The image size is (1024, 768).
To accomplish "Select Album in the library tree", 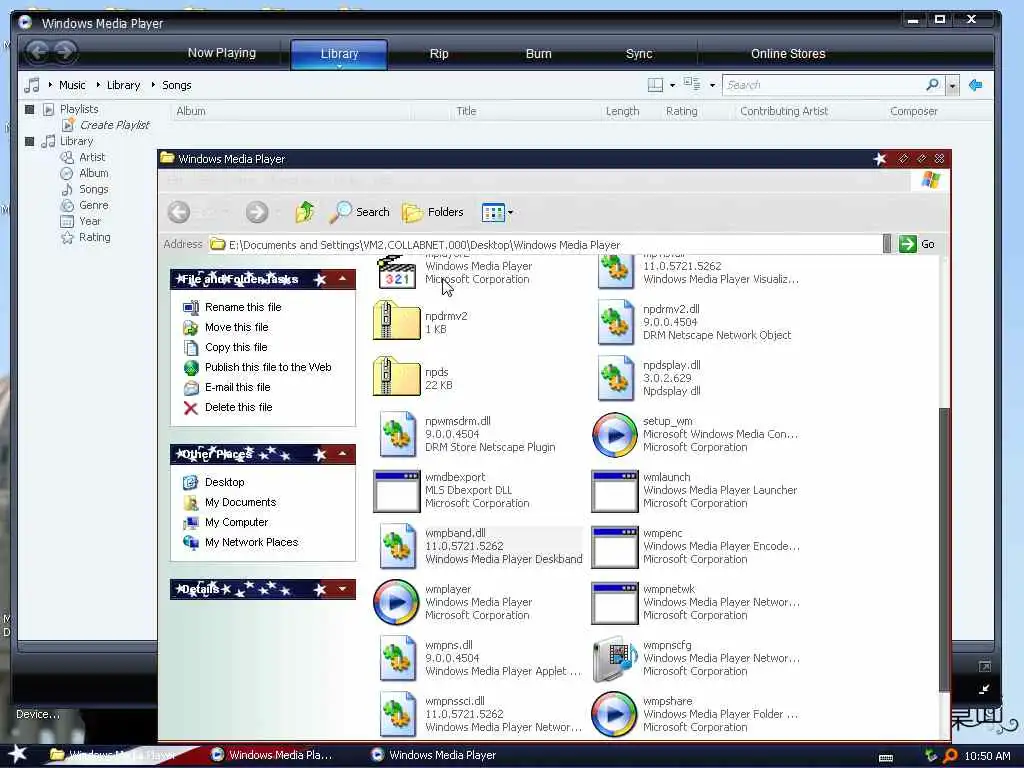I will pos(93,173).
